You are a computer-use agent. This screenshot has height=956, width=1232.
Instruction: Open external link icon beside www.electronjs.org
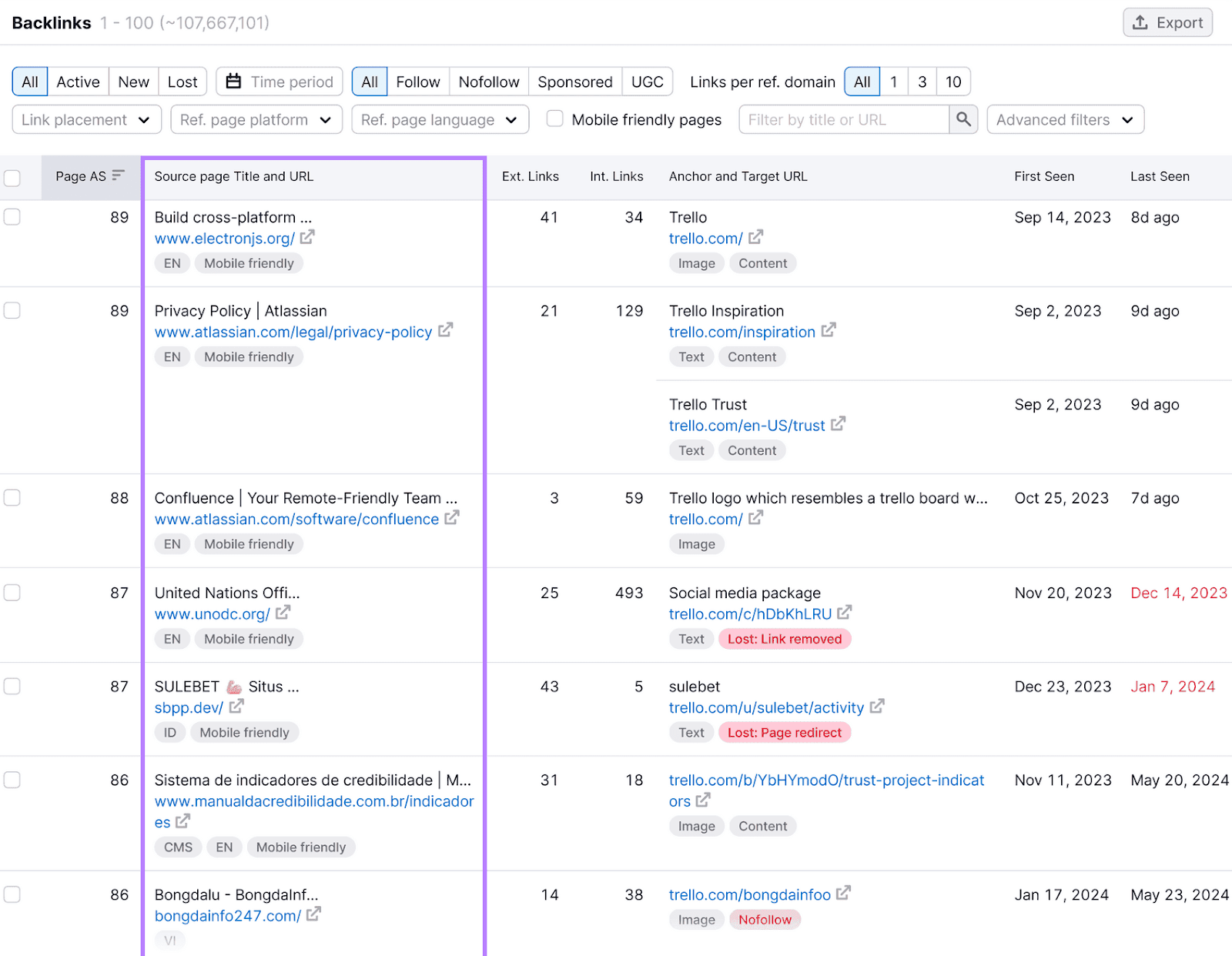click(306, 238)
